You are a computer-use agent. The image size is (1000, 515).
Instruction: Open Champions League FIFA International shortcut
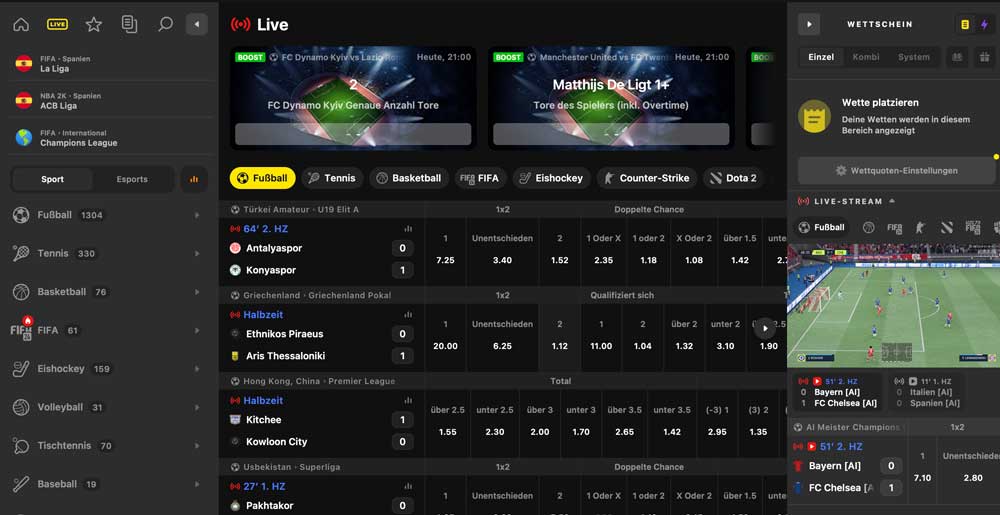tap(108, 138)
